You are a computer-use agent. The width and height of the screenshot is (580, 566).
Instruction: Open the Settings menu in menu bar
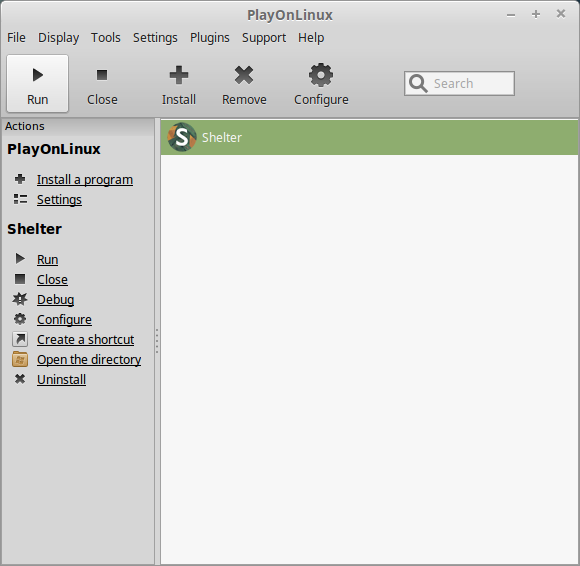pos(155,37)
